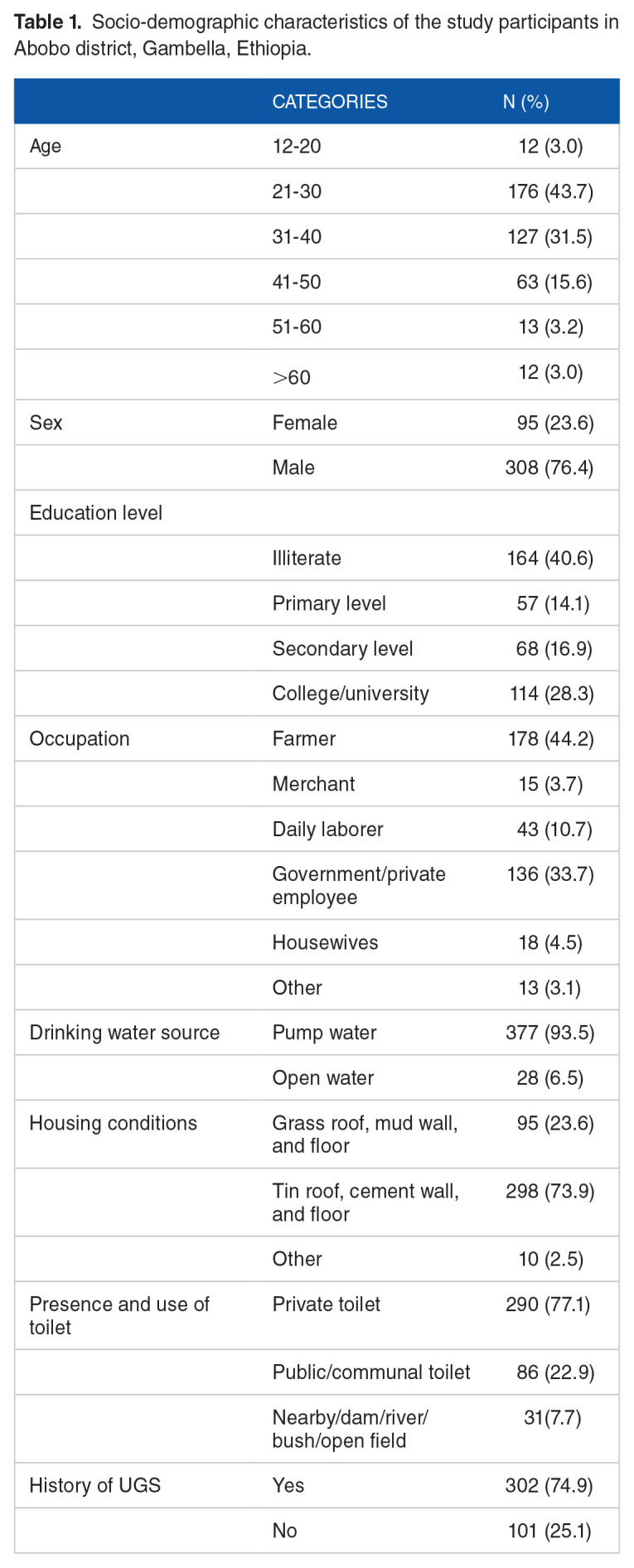Select the 176 (43.7) value cell
Image resolution: width=634 pixels, height=1568 pixels.
tap(550, 191)
